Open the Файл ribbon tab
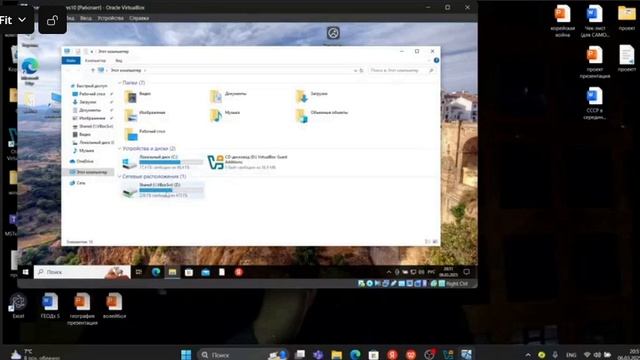This screenshot has width=640, height=360. tap(71, 60)
